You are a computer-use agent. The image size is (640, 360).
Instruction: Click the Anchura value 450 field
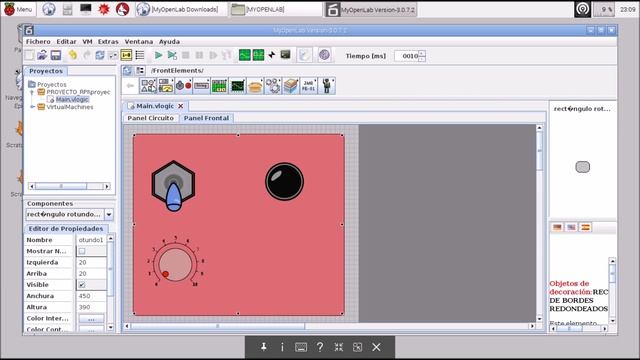click(x=91, y=296)
